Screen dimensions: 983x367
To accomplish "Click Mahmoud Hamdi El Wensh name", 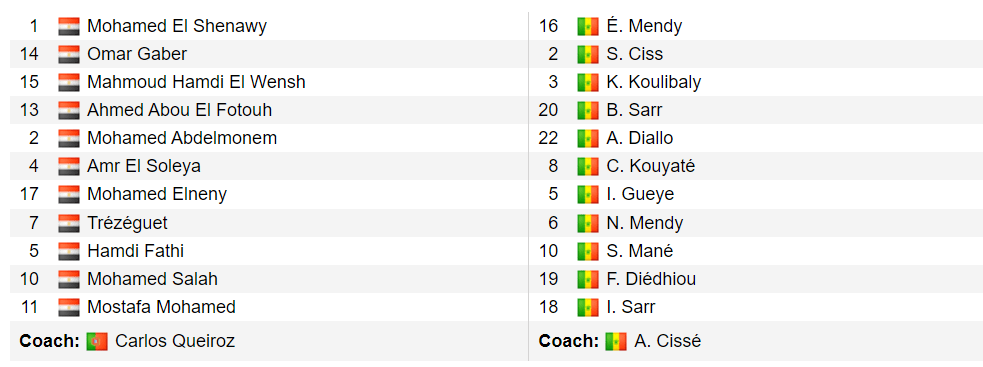I will [x=196, y=82].
